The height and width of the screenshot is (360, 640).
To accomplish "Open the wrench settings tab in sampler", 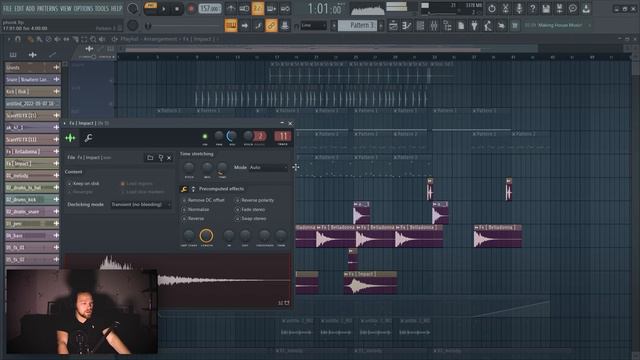I will [88, 138].
